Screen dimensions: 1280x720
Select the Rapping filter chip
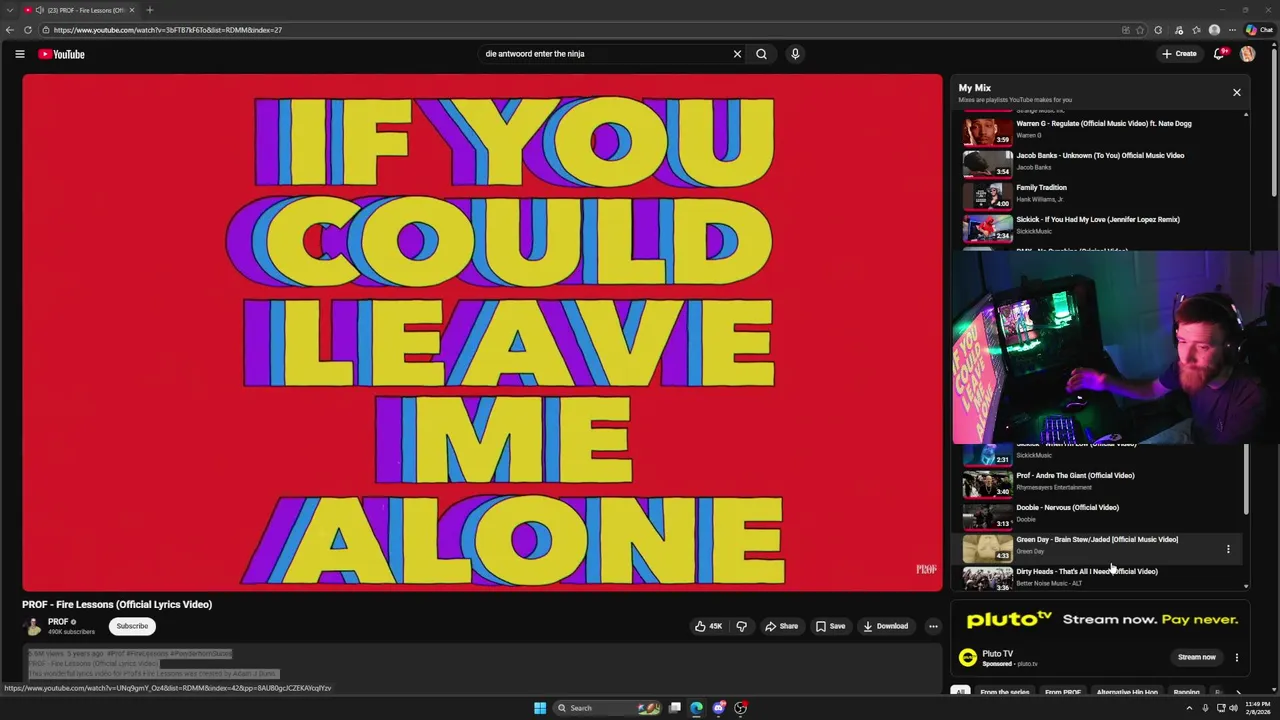(1186, 692)
